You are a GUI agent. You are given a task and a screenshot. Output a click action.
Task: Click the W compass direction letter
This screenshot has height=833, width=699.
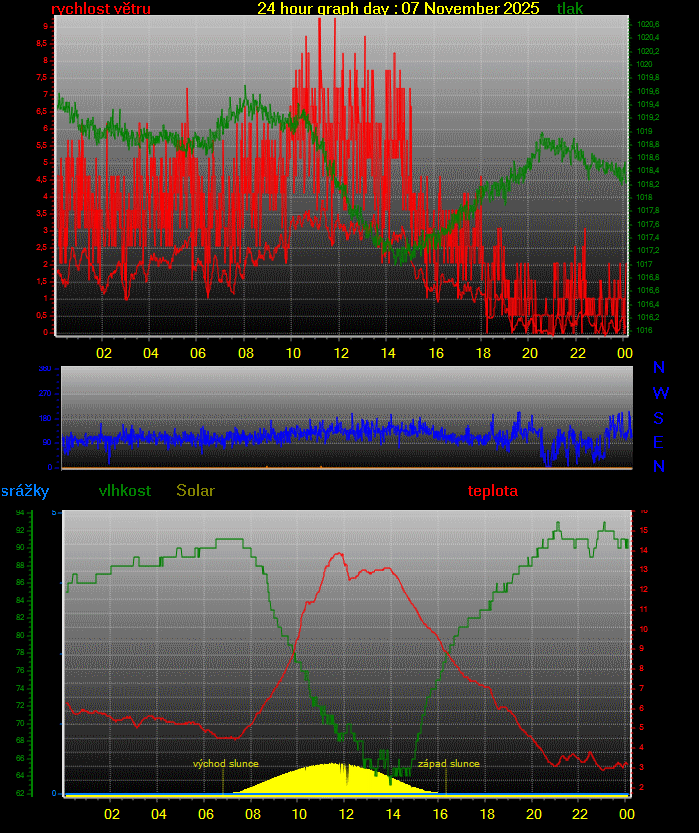659,393
